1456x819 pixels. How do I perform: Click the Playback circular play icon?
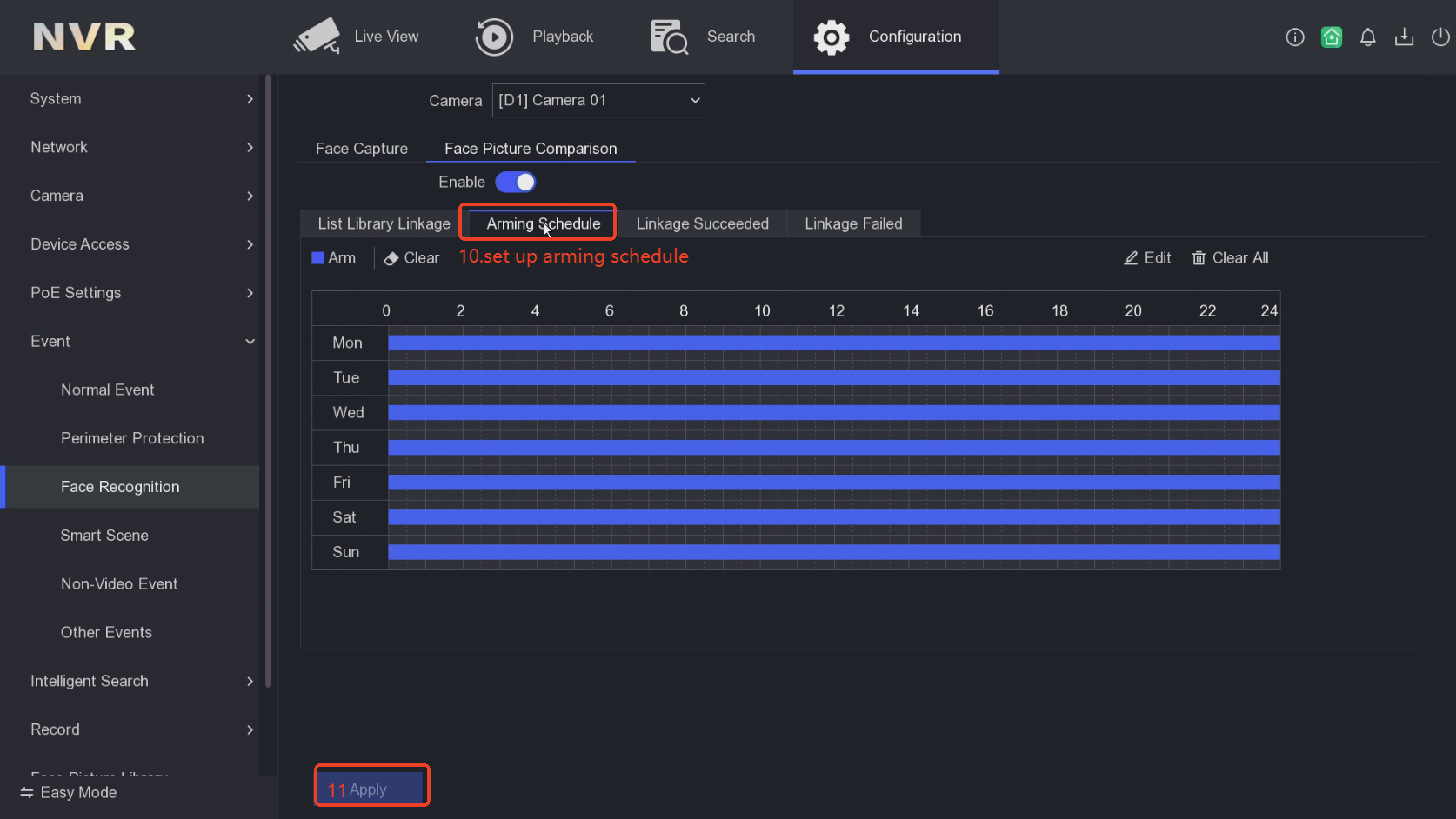click(494, 37)
